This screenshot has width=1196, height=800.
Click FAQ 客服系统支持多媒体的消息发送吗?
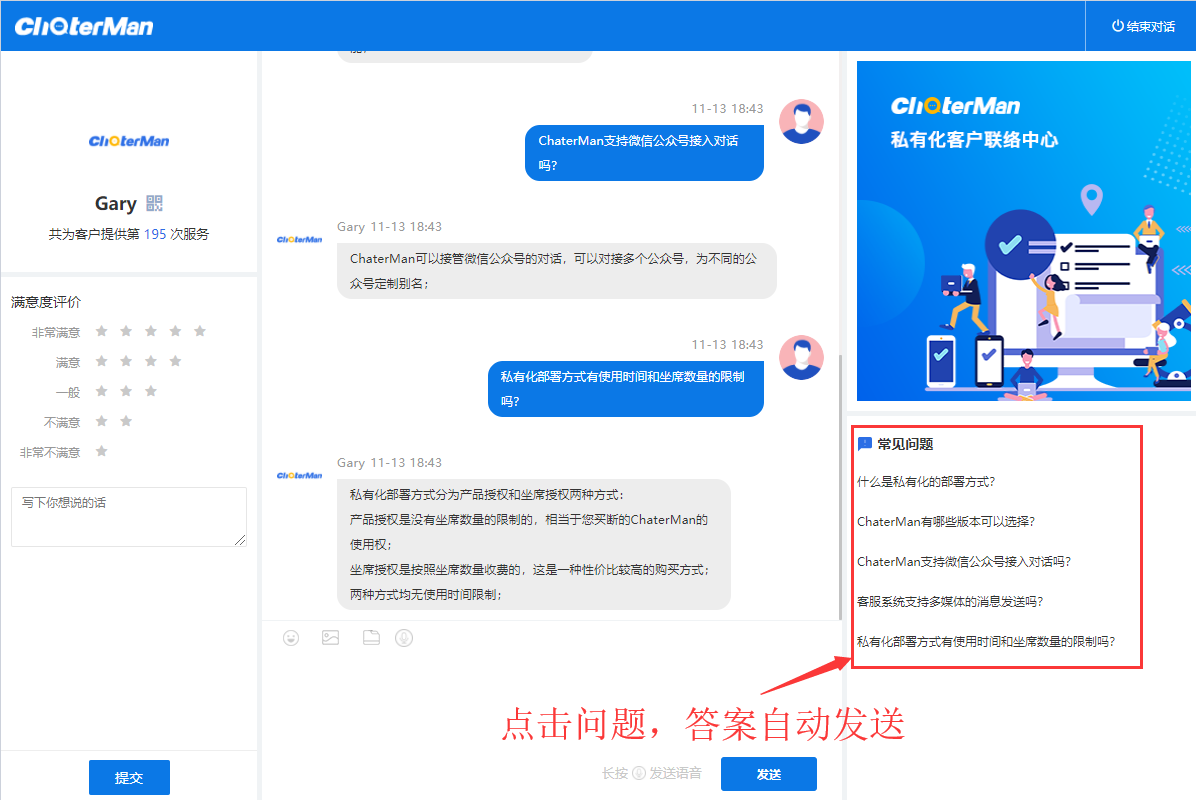click(x=950, y=602)
